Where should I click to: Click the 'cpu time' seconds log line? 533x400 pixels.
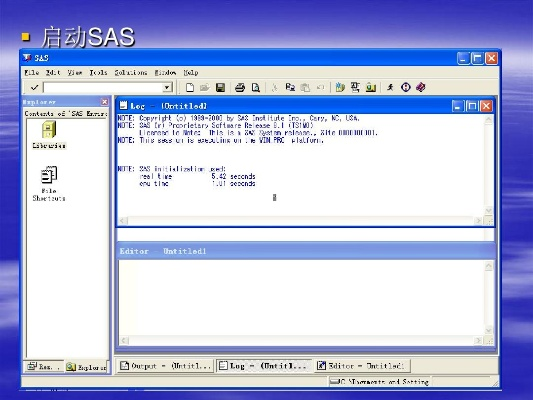click(197, 184)
